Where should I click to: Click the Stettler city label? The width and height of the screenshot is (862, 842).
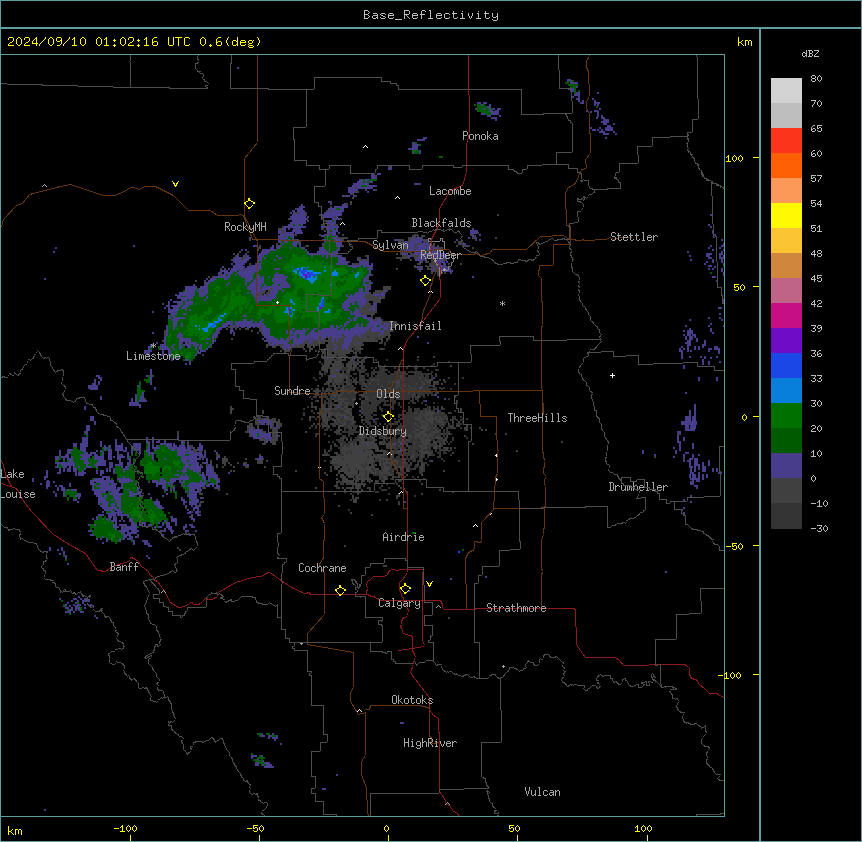(x=634, y=237)
